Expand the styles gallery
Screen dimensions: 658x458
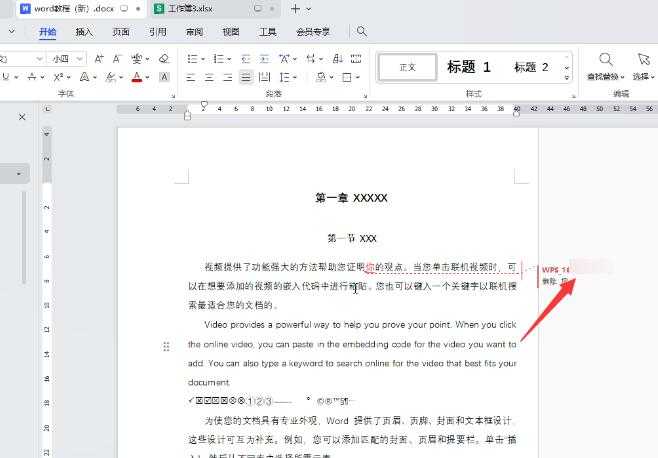(x=567, y=78)
